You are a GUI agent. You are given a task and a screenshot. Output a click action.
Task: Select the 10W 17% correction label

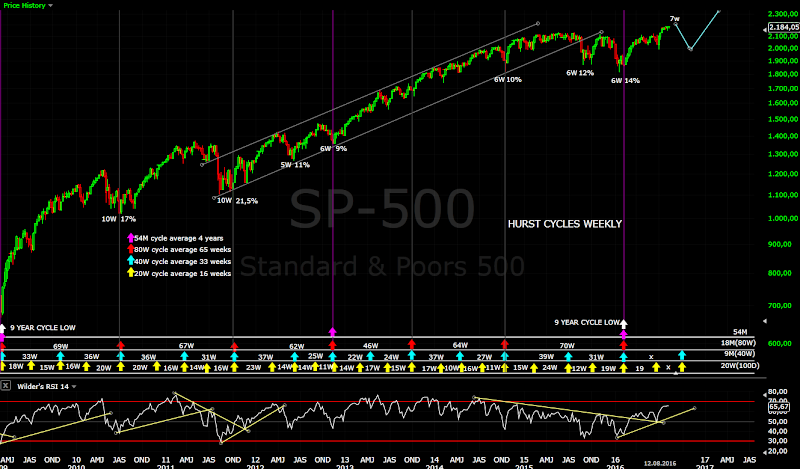[x=118, y=219]
